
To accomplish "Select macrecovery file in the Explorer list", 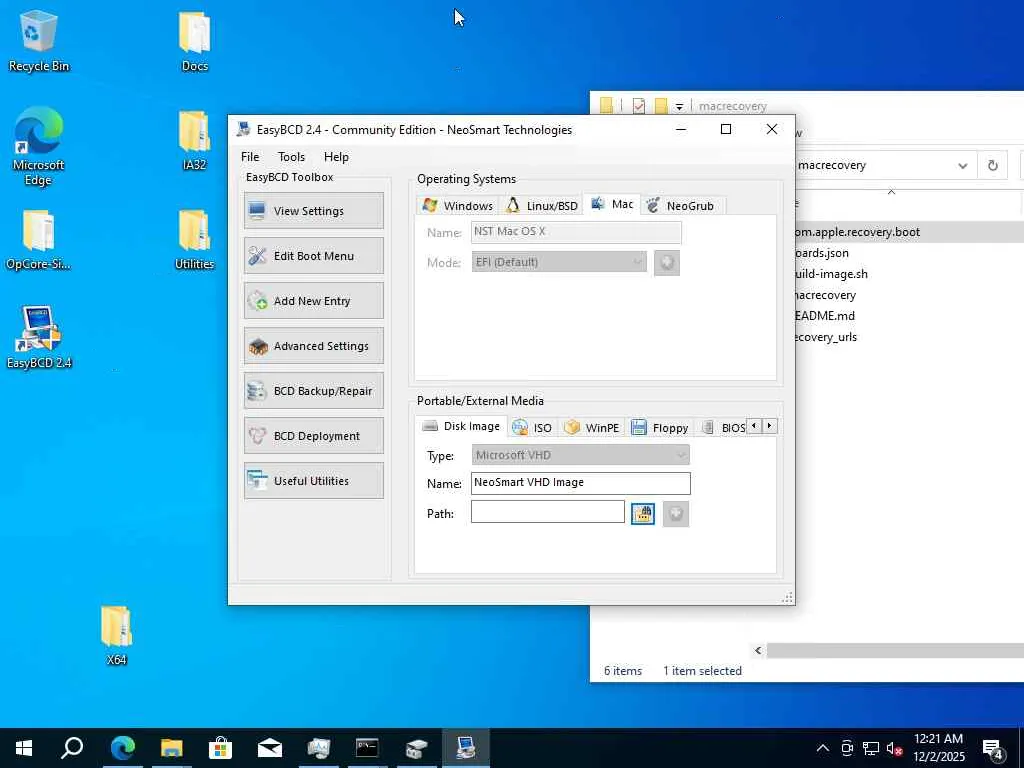I will [825, 295].
